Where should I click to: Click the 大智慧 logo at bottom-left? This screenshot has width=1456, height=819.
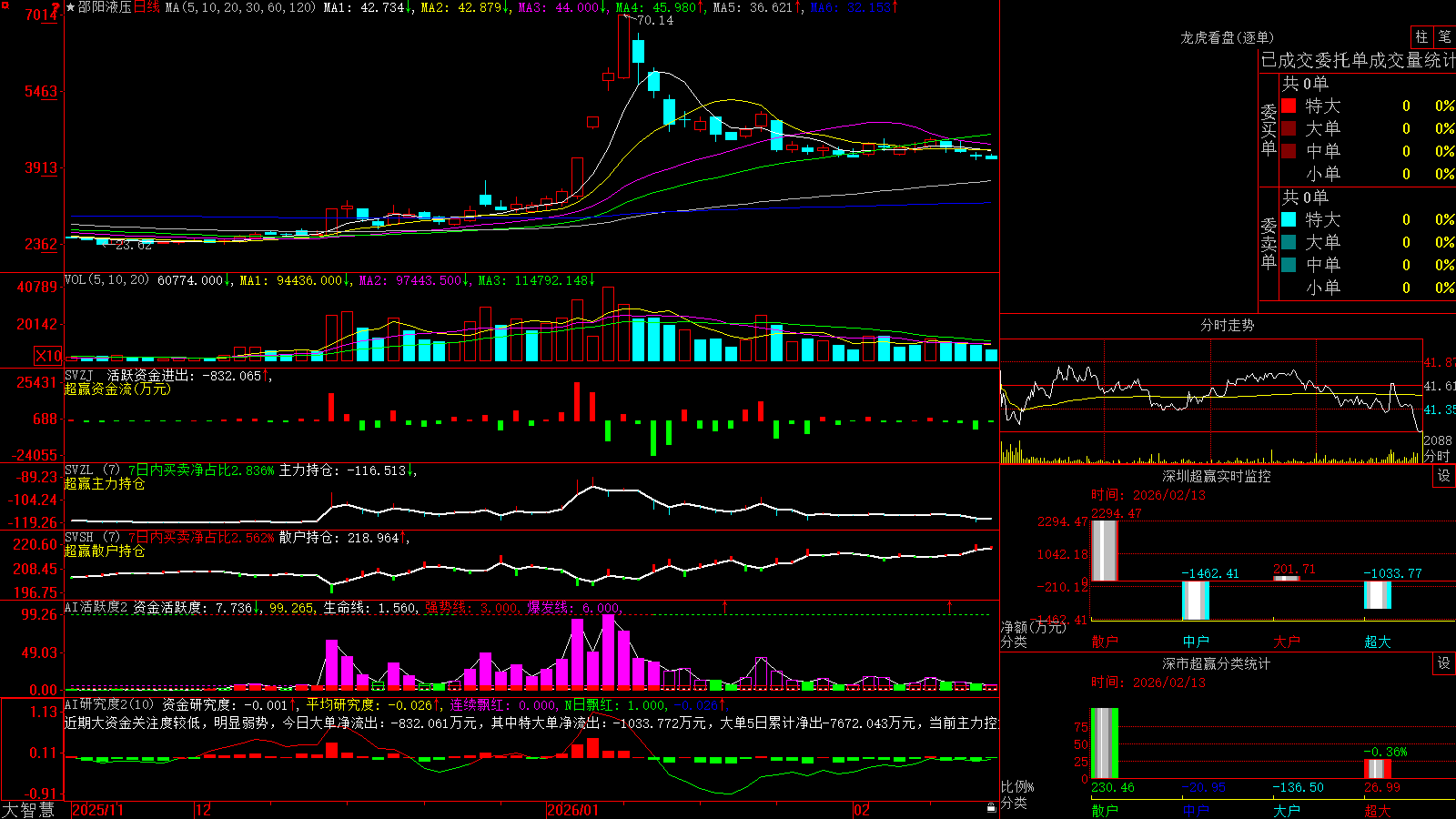28,809
